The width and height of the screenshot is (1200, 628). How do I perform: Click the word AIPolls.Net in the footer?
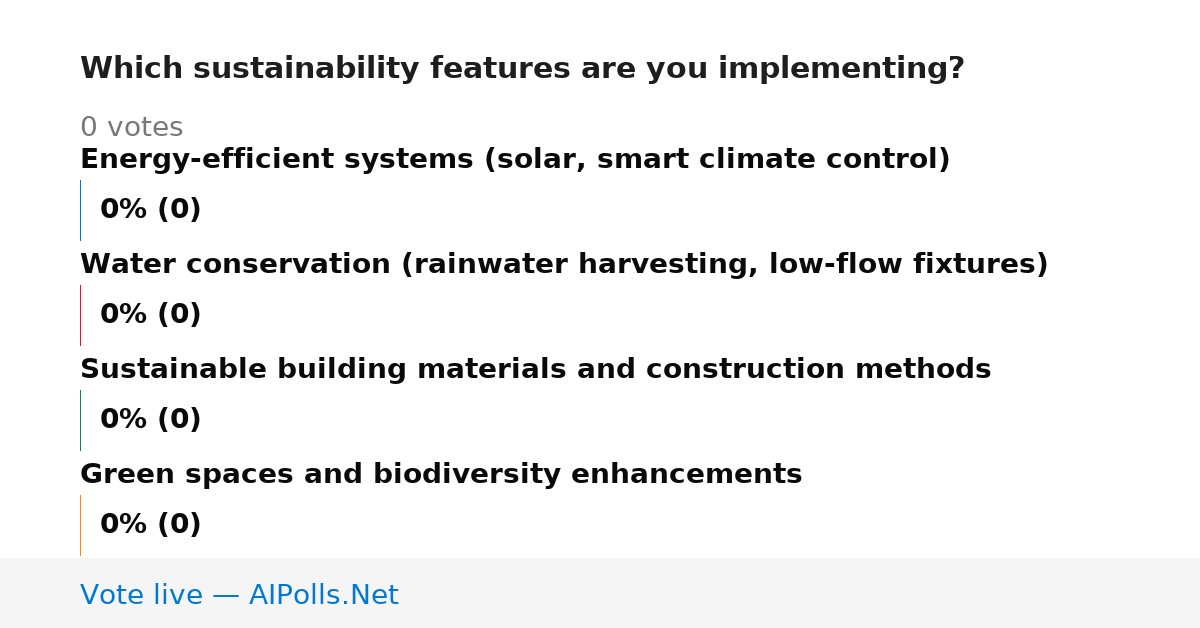pyautogui.click(x=323, y=595)
